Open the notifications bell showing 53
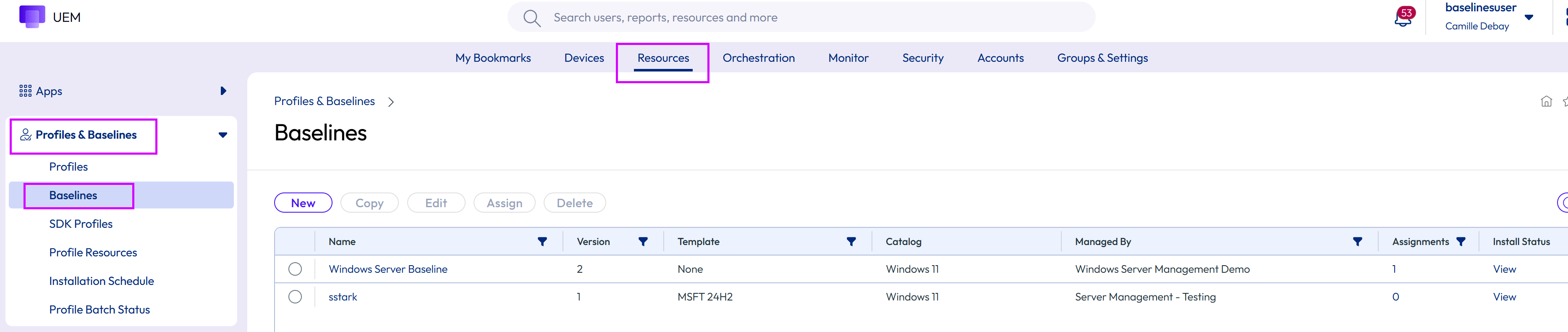 point(1403,18)
